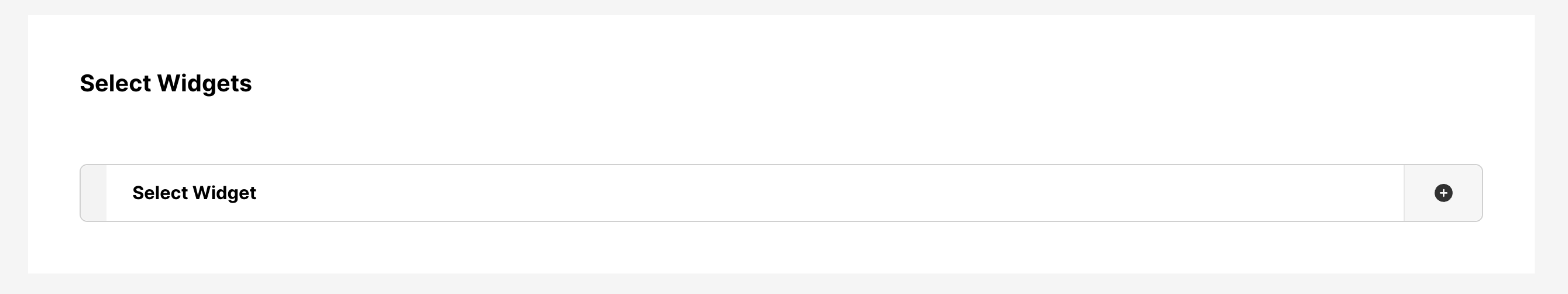Click the Select Widgets heading

(x=166, y=83)
